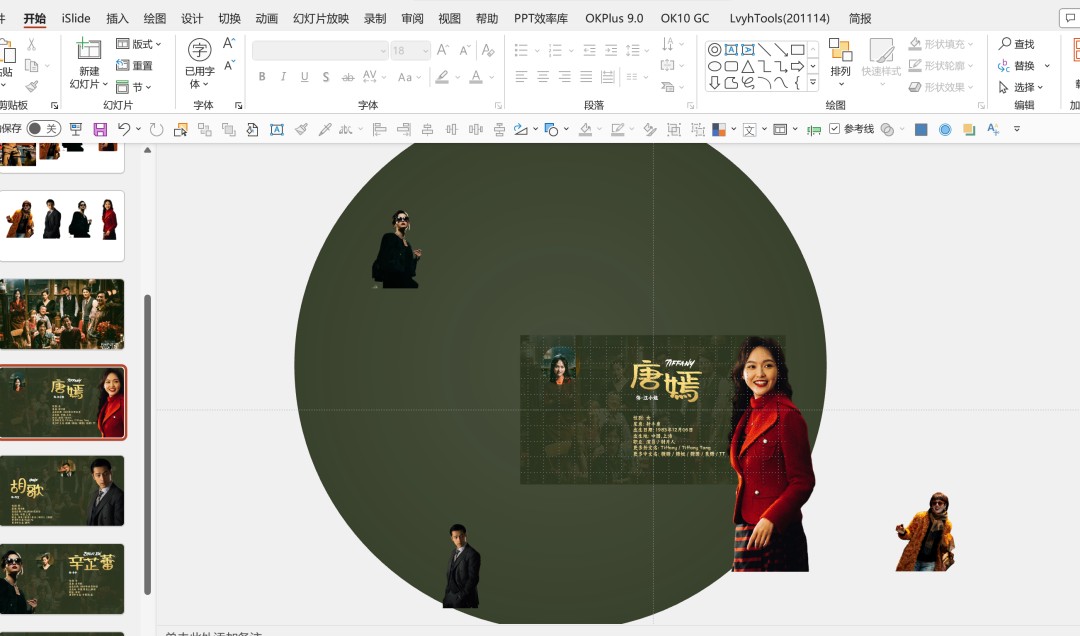Click the Replace (替换) button
This screenshot has width=1080, height=636.
click(1025, 66)
